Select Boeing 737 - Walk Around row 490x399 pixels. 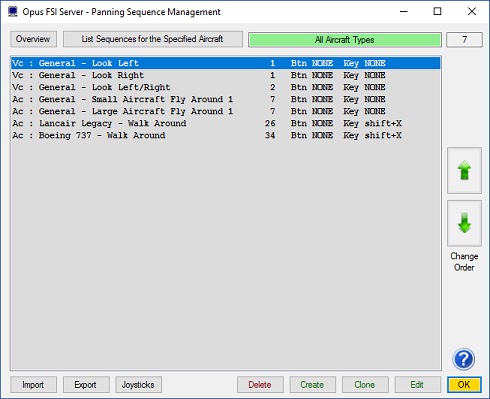point(226,135)
